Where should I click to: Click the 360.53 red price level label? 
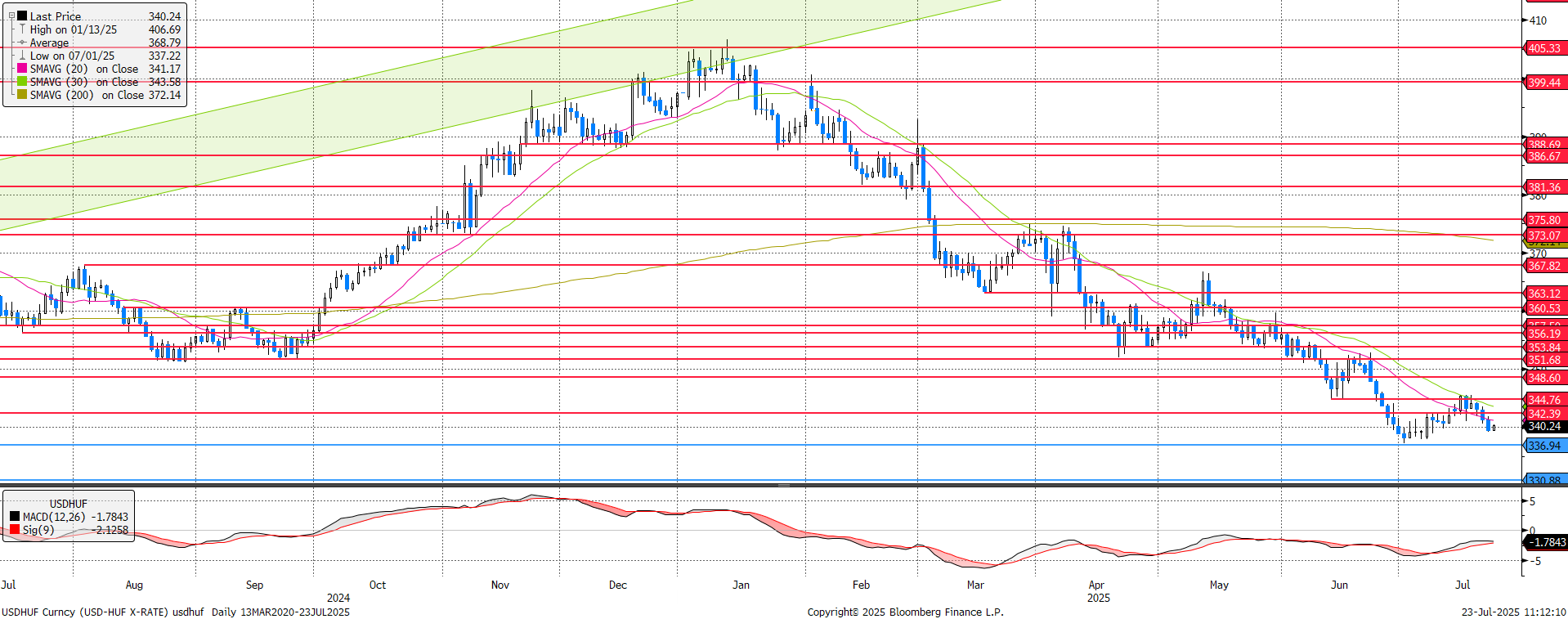1545,308
